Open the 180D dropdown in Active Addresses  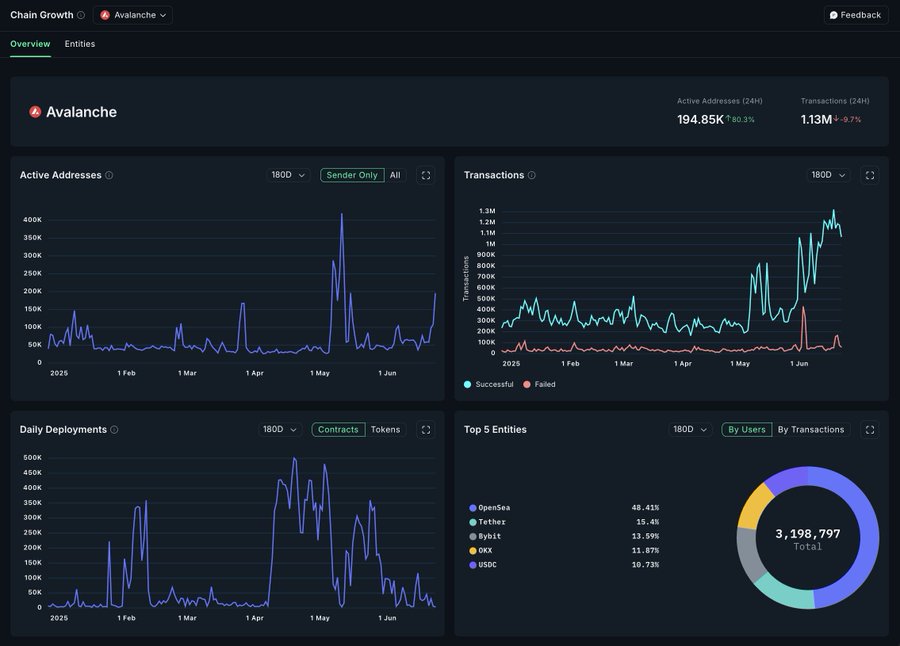[x=288, y=175]
